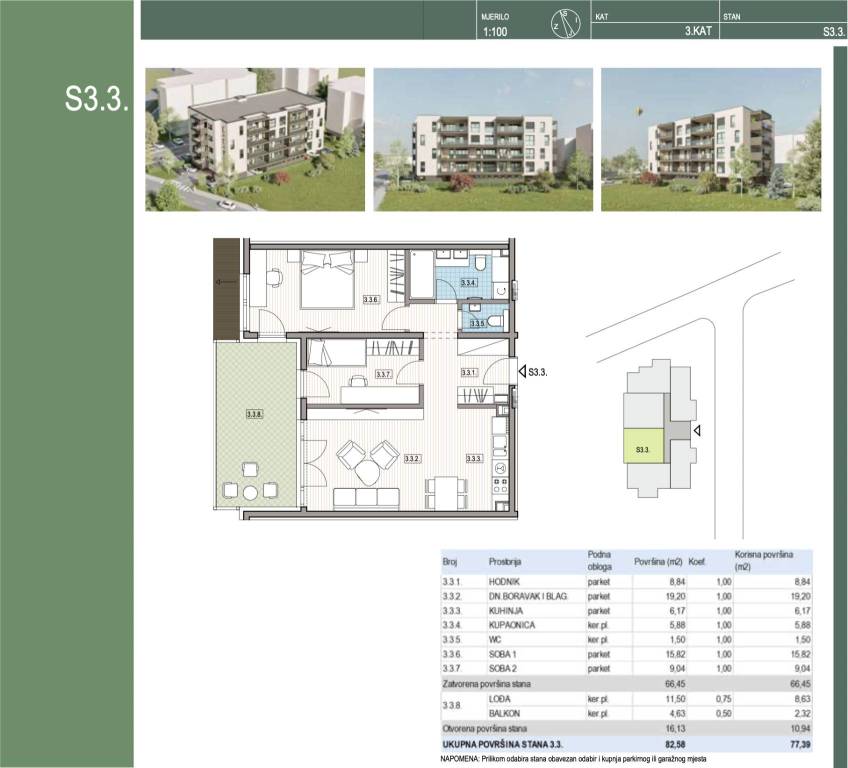Viewport: 848px width, 768px height.
Task: Click the 3.KAT floor label in header
Action: click(699, 32)
